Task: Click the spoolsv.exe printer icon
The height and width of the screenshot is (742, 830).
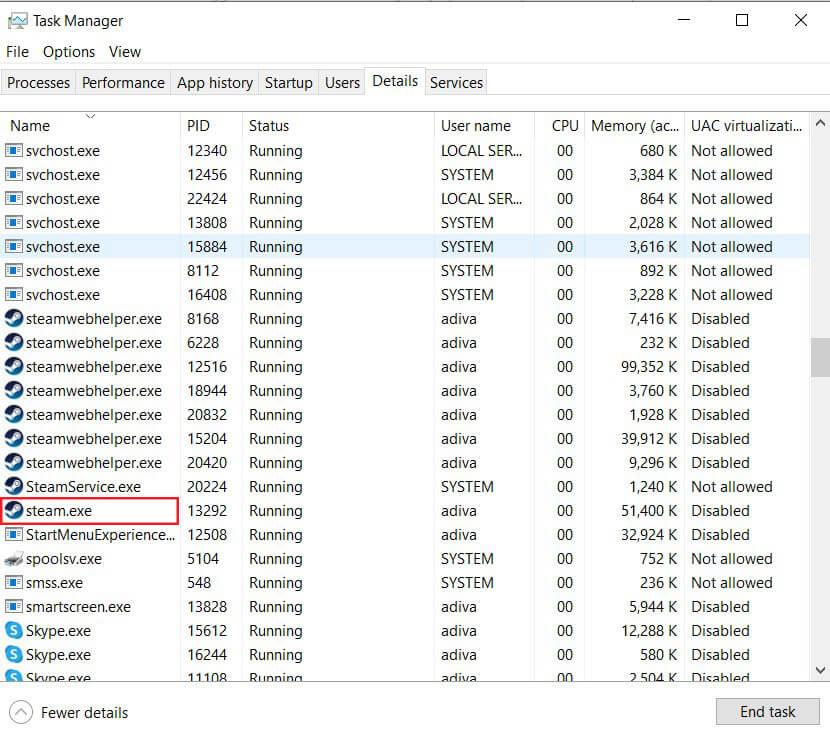Action: pos(14,559)
